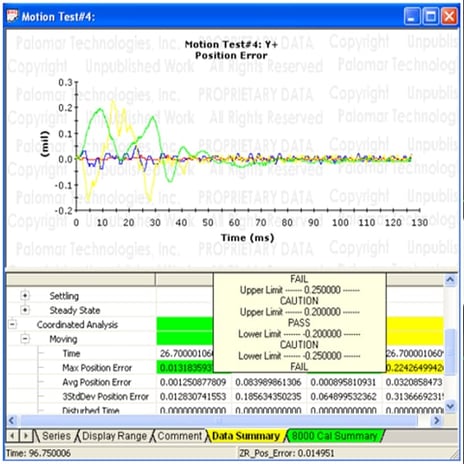Click the 0.185634350235 3StdDev value

point(268,396)
